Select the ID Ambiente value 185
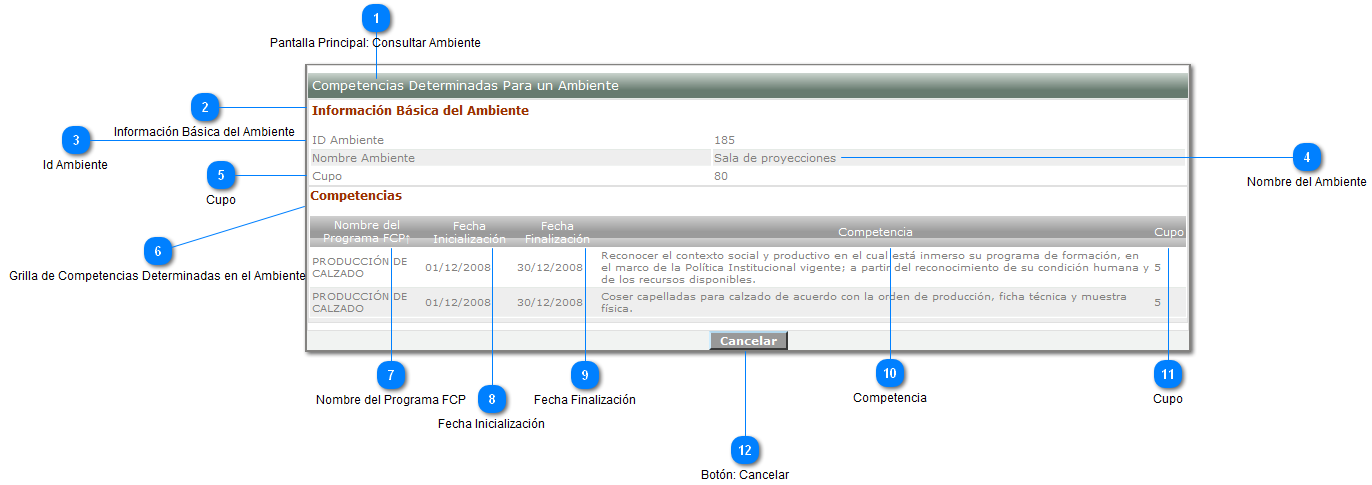The width and height of the screenshot is (1372, 485). point(724,140)
